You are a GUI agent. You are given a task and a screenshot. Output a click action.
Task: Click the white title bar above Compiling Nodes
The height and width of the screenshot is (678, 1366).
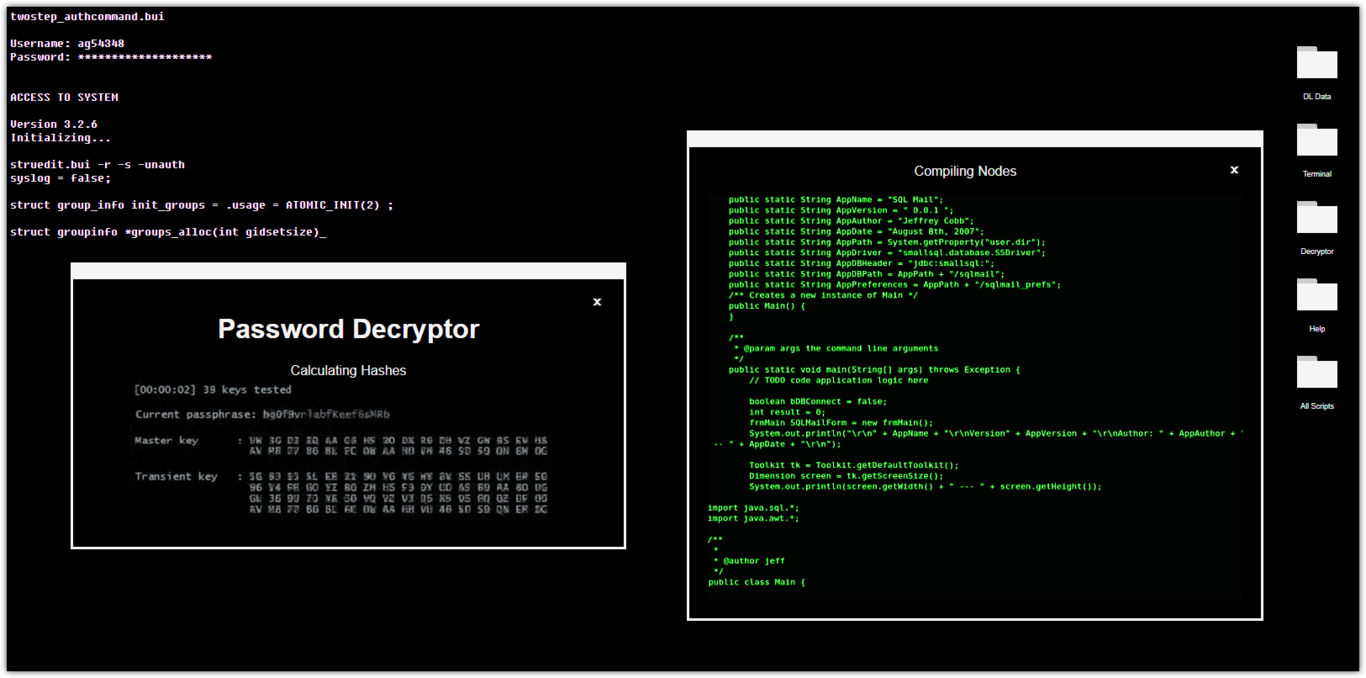click(974, 138)
